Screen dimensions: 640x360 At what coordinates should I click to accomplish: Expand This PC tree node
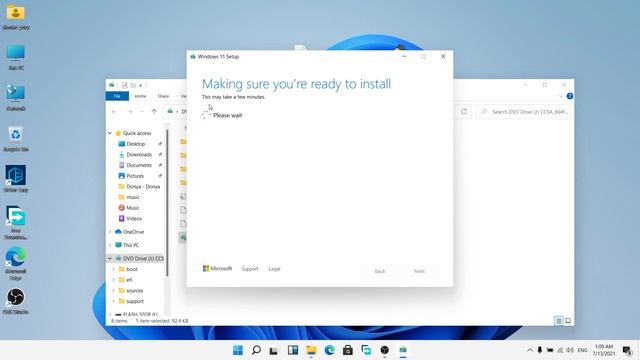(110, 245)
